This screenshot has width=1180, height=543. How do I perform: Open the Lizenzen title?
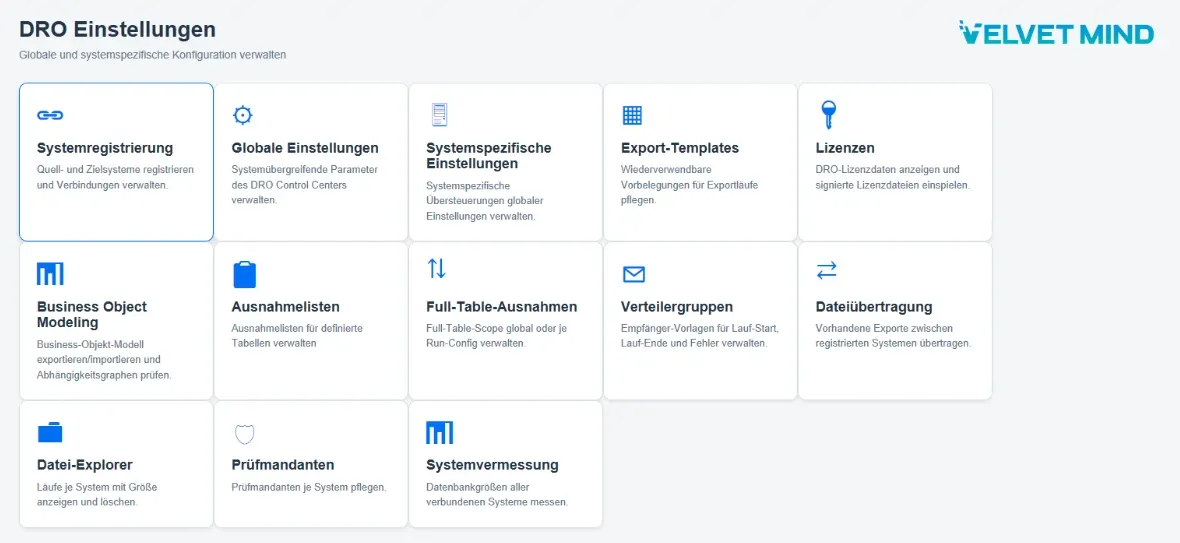tap(844, 148)
